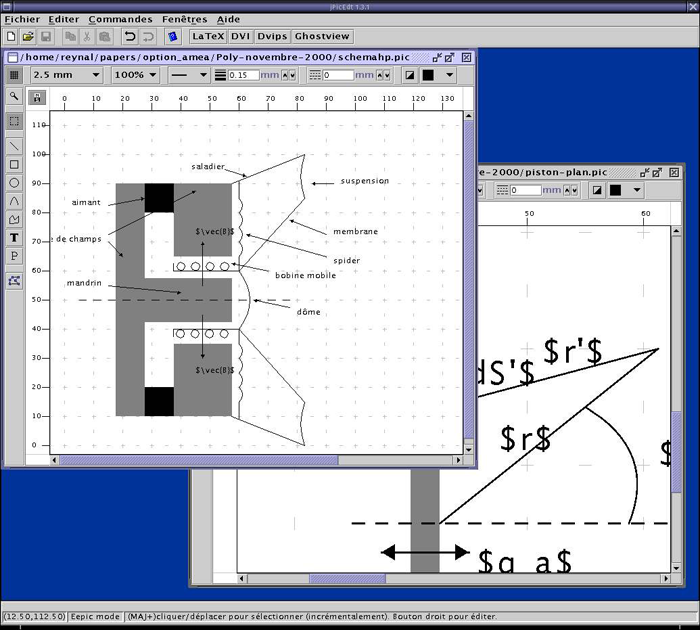Image resolution: width=700 pixels, height=630 pixels.
Task: Open the Fenêtres menu
Action: pyautogui.click(x=184, y=19)
